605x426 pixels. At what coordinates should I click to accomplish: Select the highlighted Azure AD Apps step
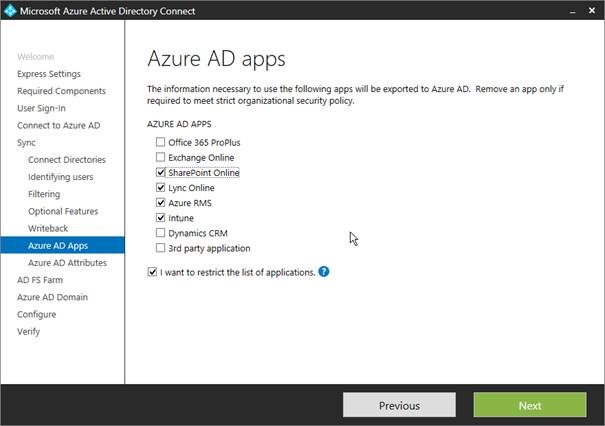tap(63, 245)
